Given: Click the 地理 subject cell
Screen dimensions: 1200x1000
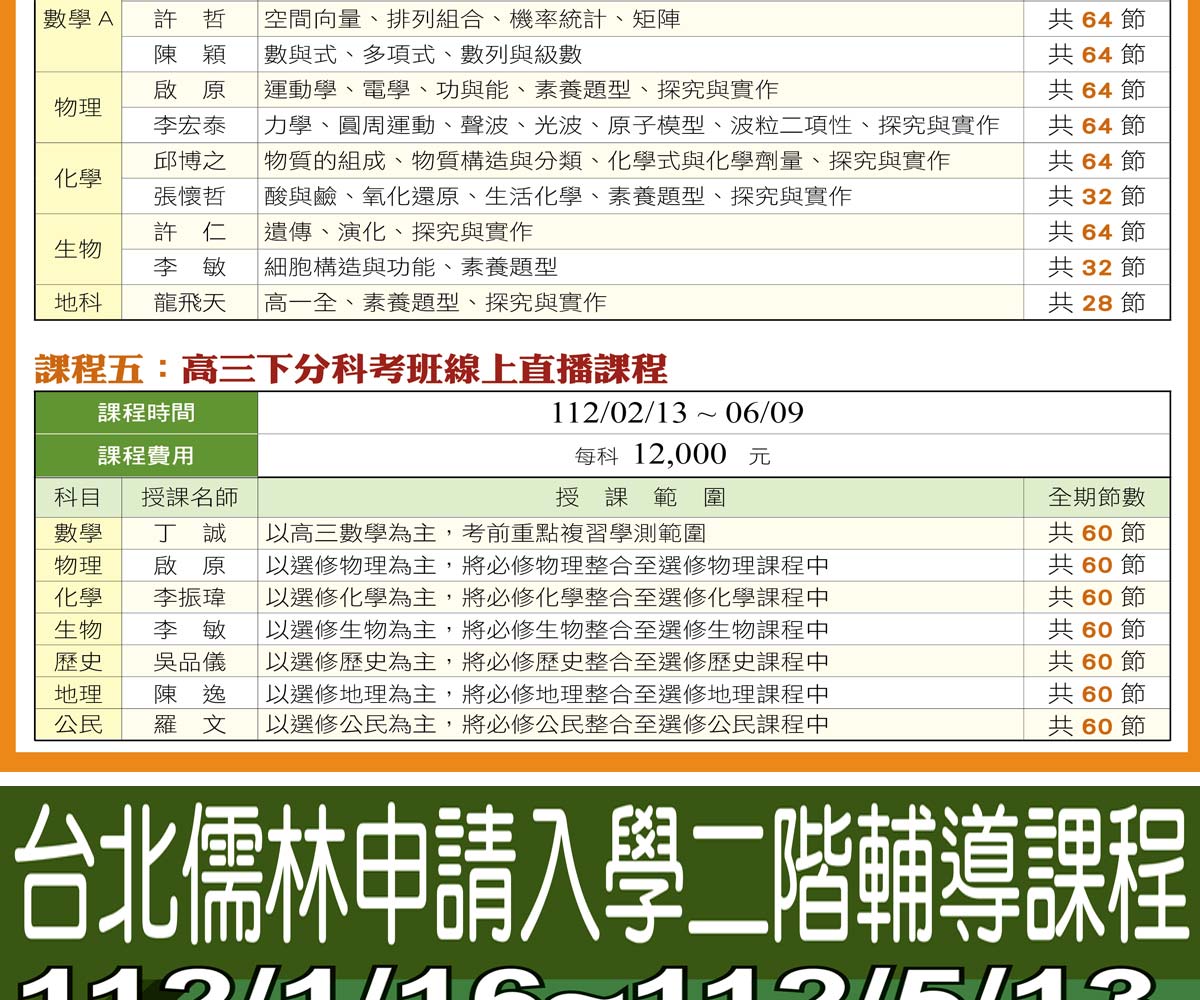Looking at the screenshot, I should (78, 693).
